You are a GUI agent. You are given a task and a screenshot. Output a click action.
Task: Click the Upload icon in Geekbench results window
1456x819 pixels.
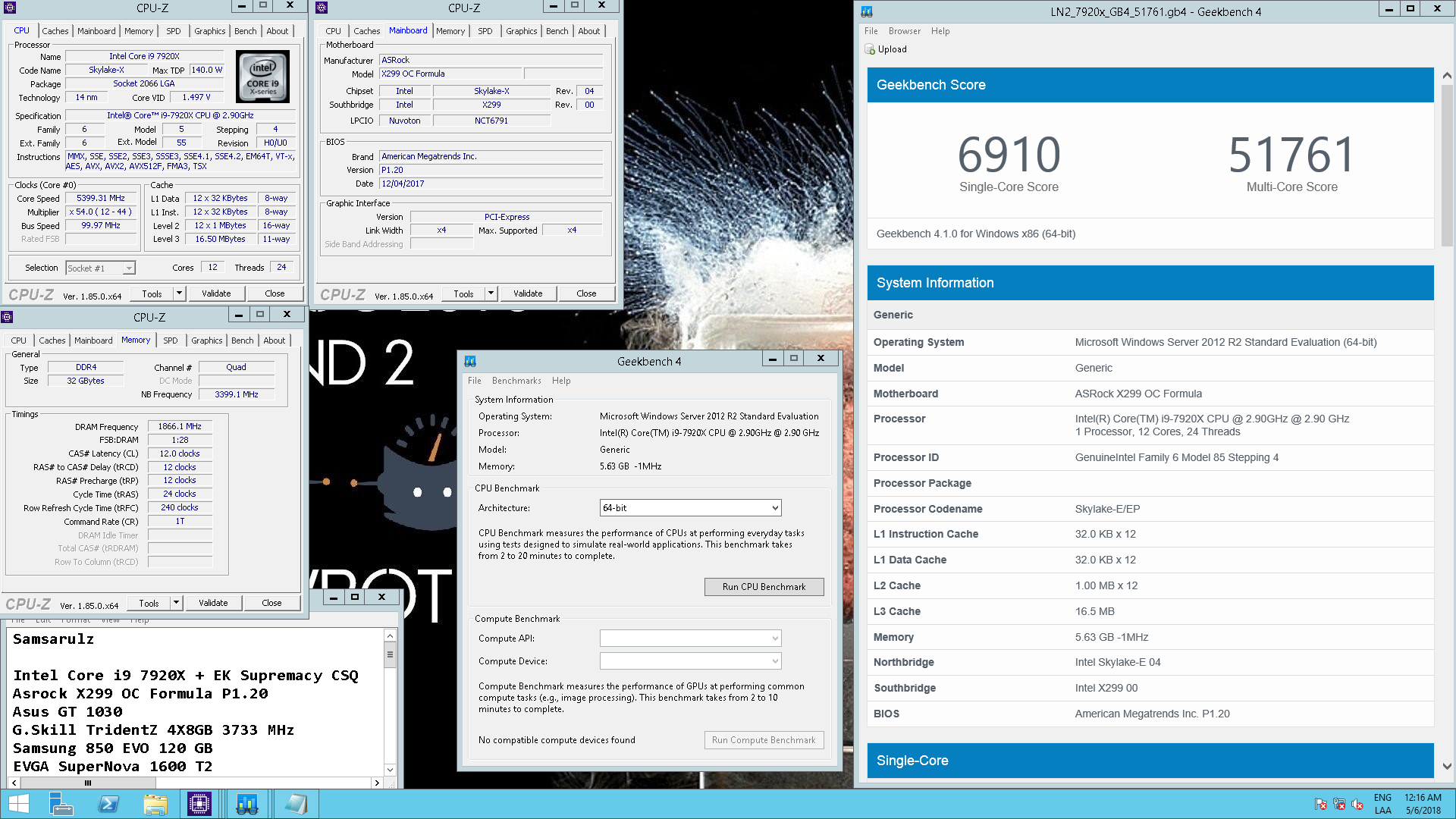(x=870, y=49)
